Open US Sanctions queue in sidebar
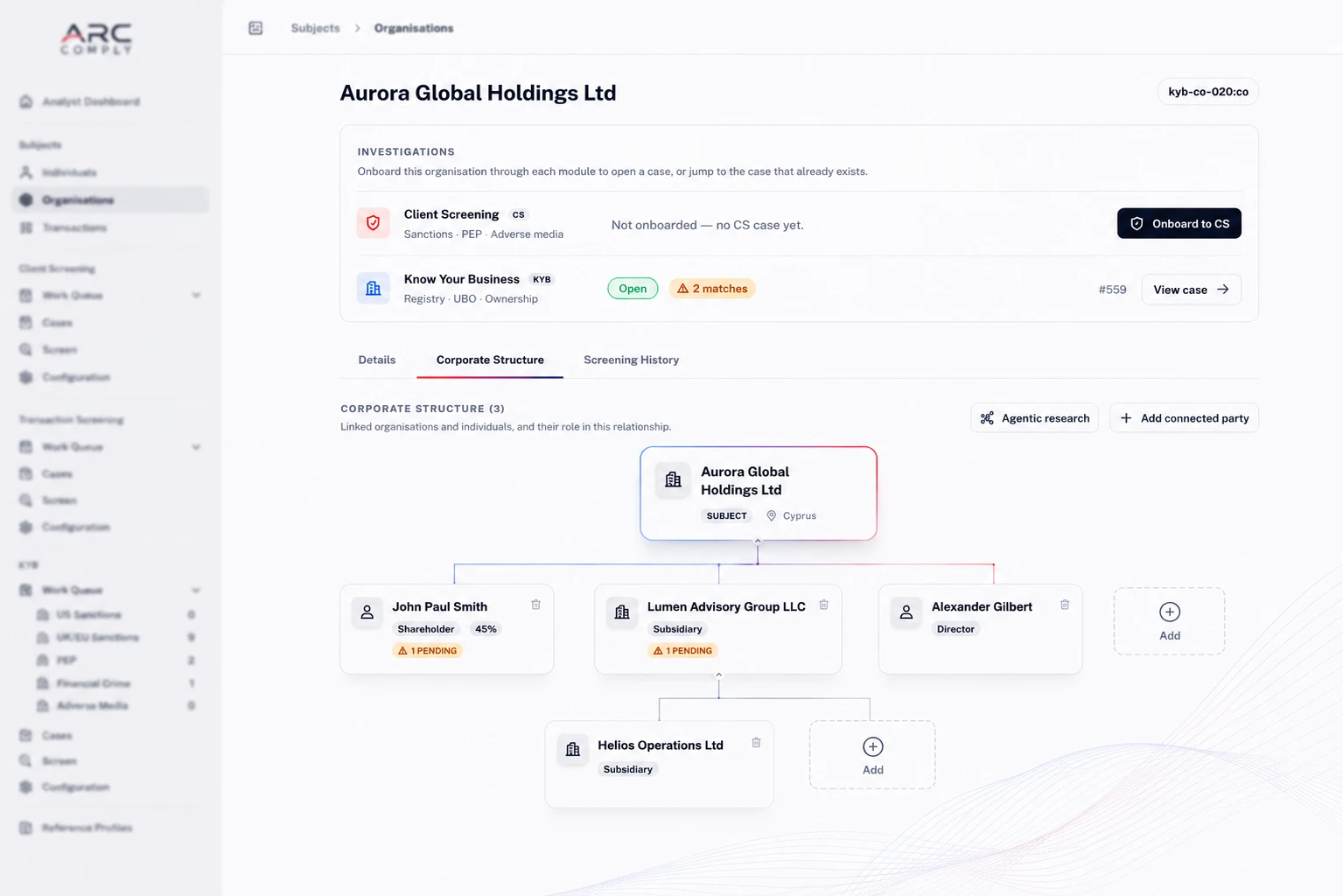This screenshot has width=1343, height=896. point(115,615)
